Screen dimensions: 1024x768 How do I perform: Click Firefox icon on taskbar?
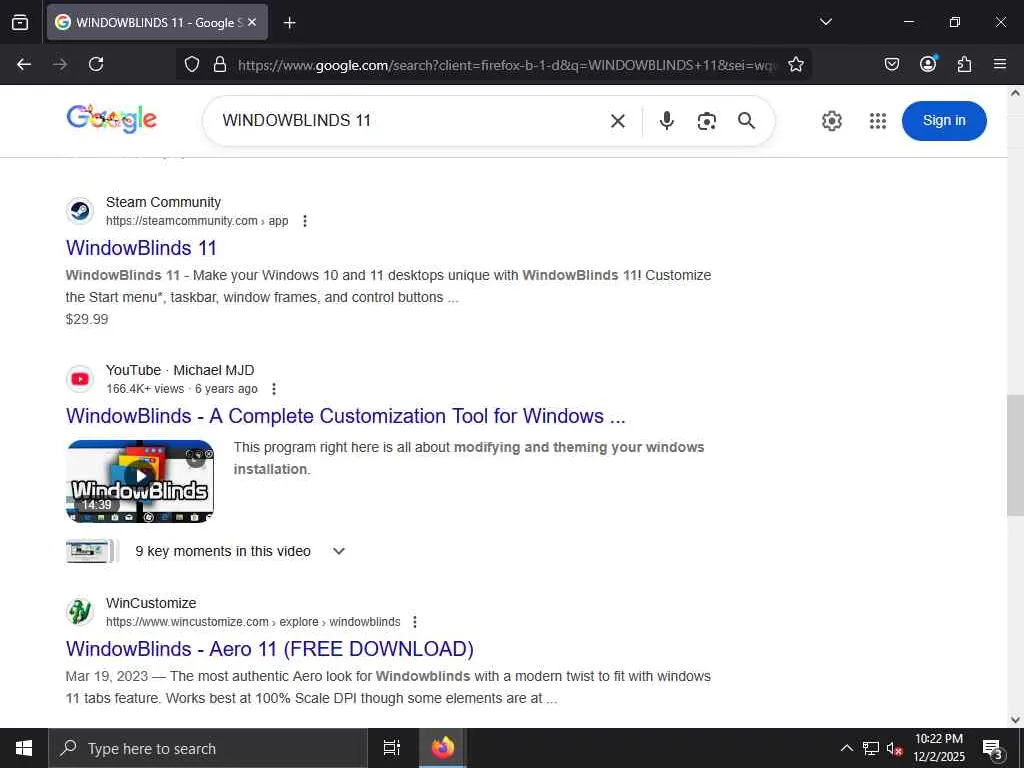(442, 748)
